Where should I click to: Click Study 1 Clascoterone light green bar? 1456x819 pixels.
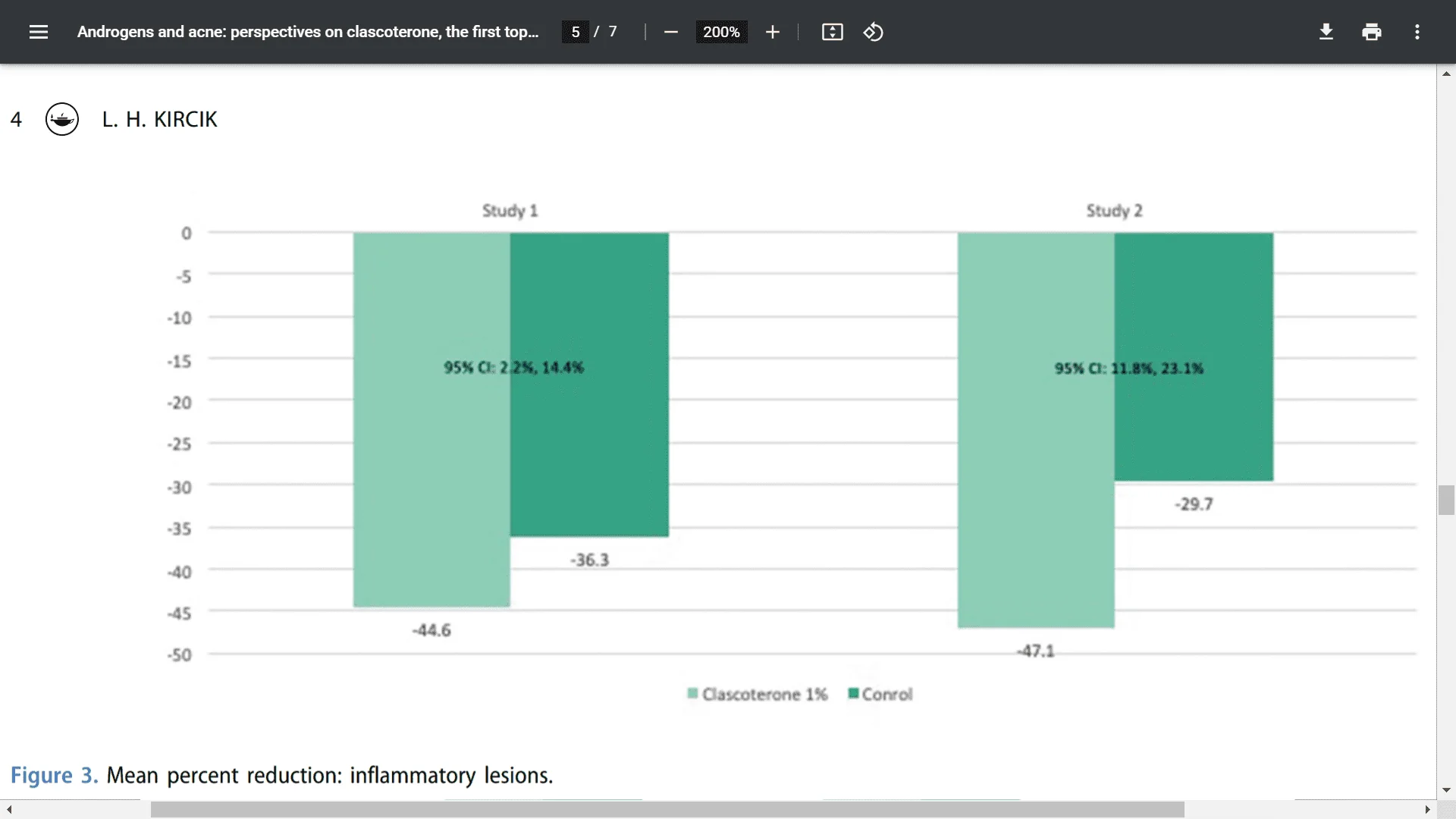(431, 419)
